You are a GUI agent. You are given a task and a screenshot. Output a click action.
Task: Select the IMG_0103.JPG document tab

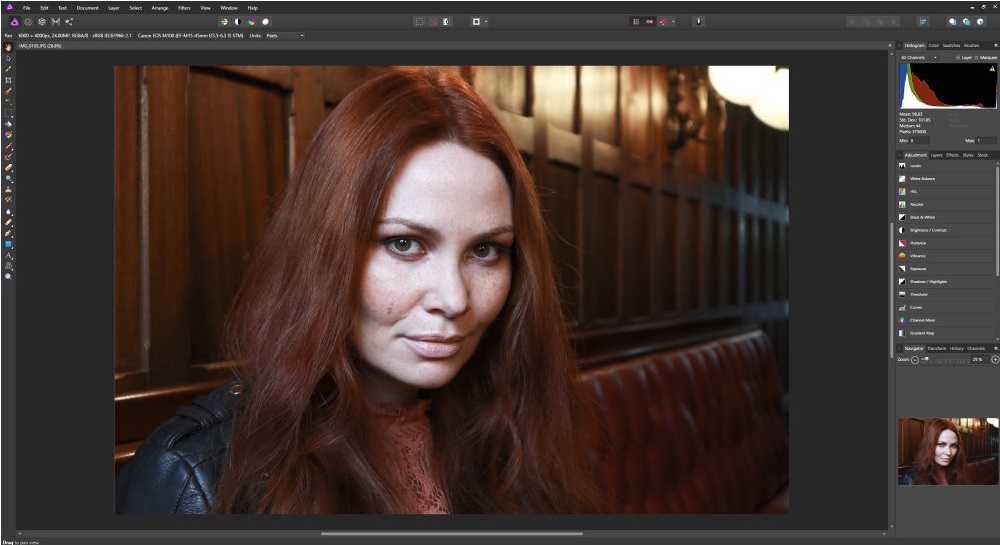tap(40, 46)
